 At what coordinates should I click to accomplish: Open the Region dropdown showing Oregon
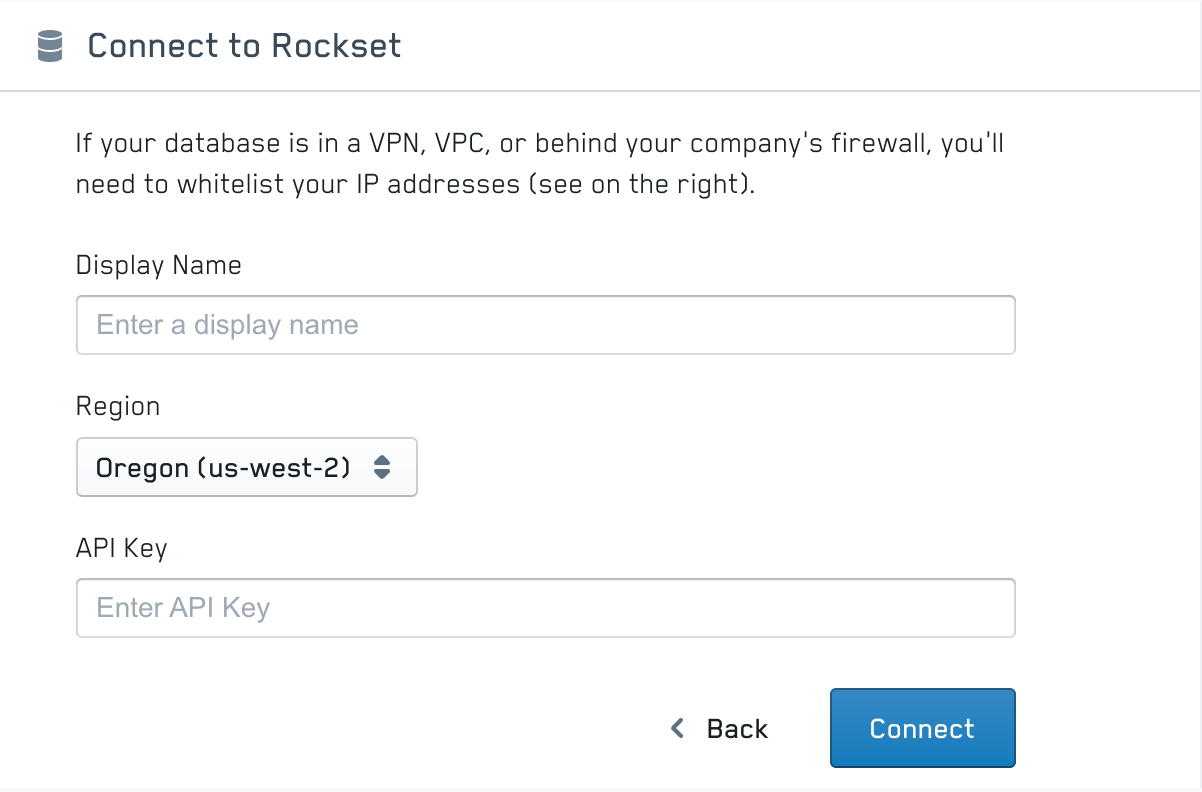tap(246, 467)
